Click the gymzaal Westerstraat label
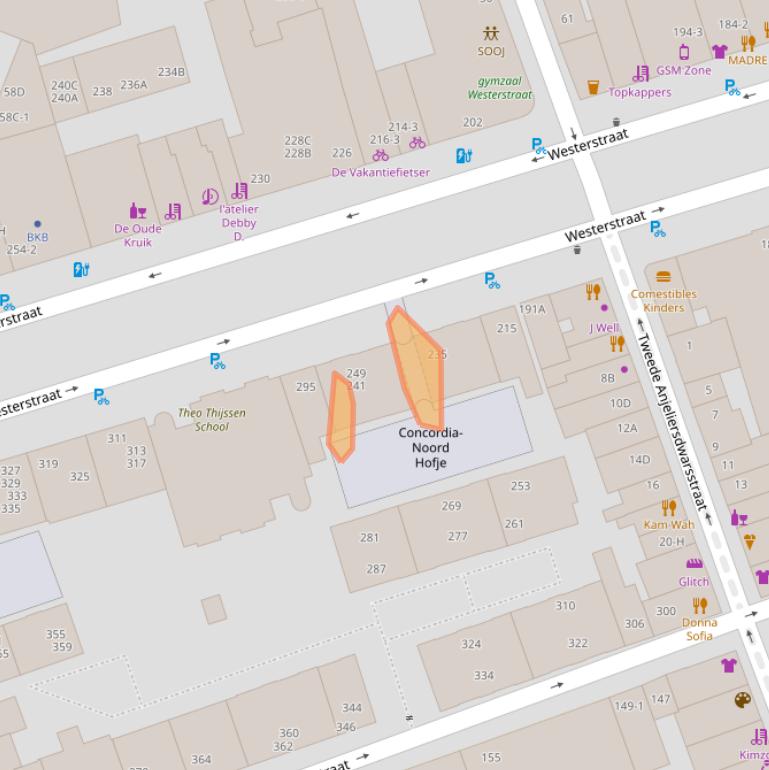 pos(500,88)
